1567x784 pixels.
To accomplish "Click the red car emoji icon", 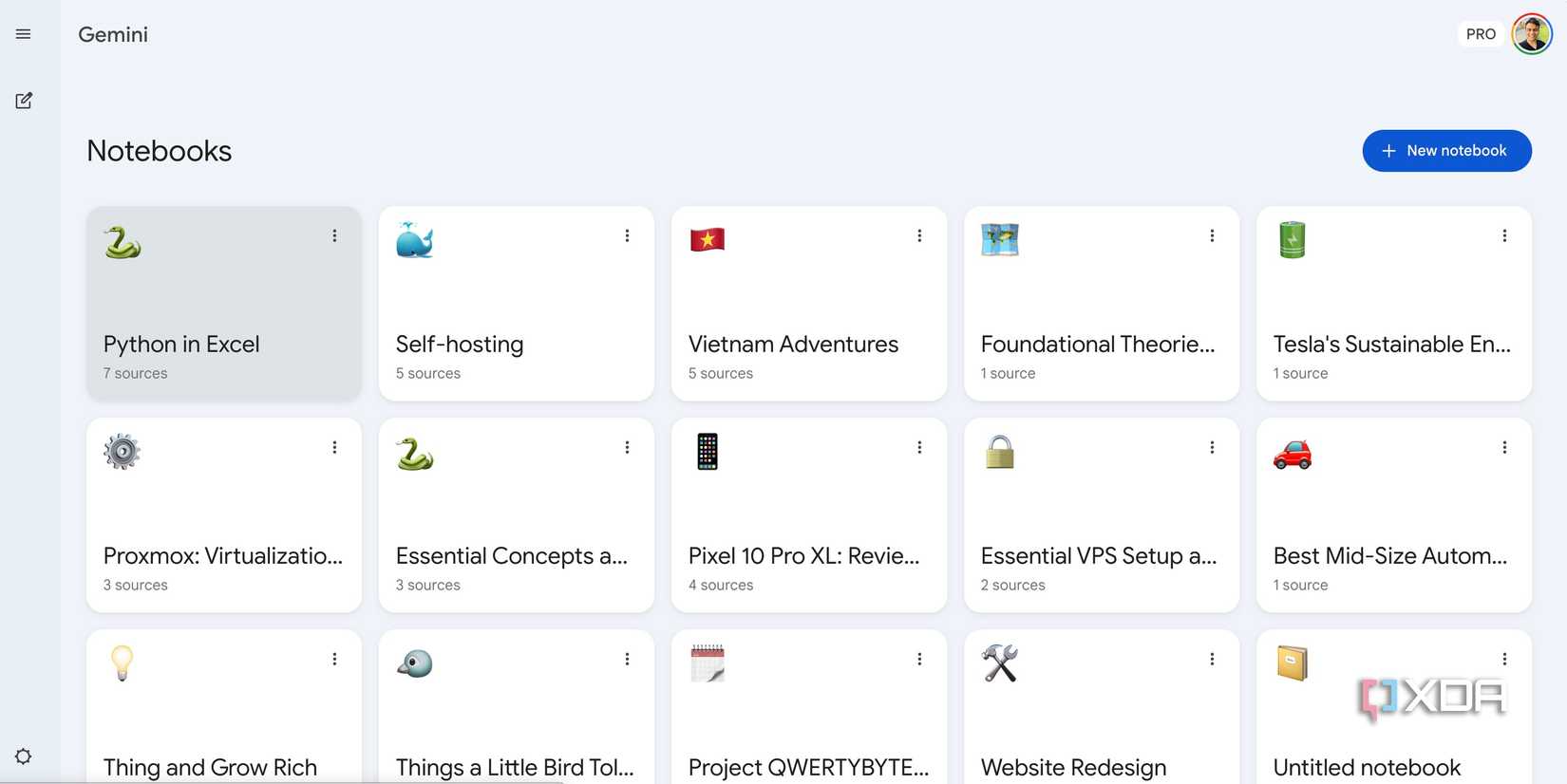I will pos(1293,455).
